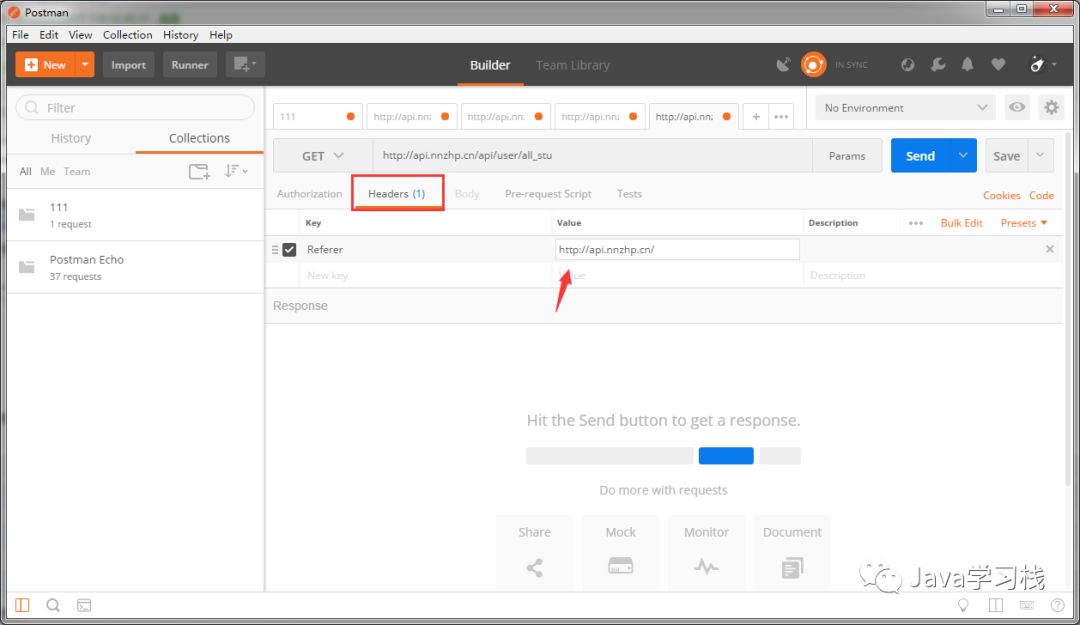Open the Authorization tab

pyautogui.click(x=309, y=194)
